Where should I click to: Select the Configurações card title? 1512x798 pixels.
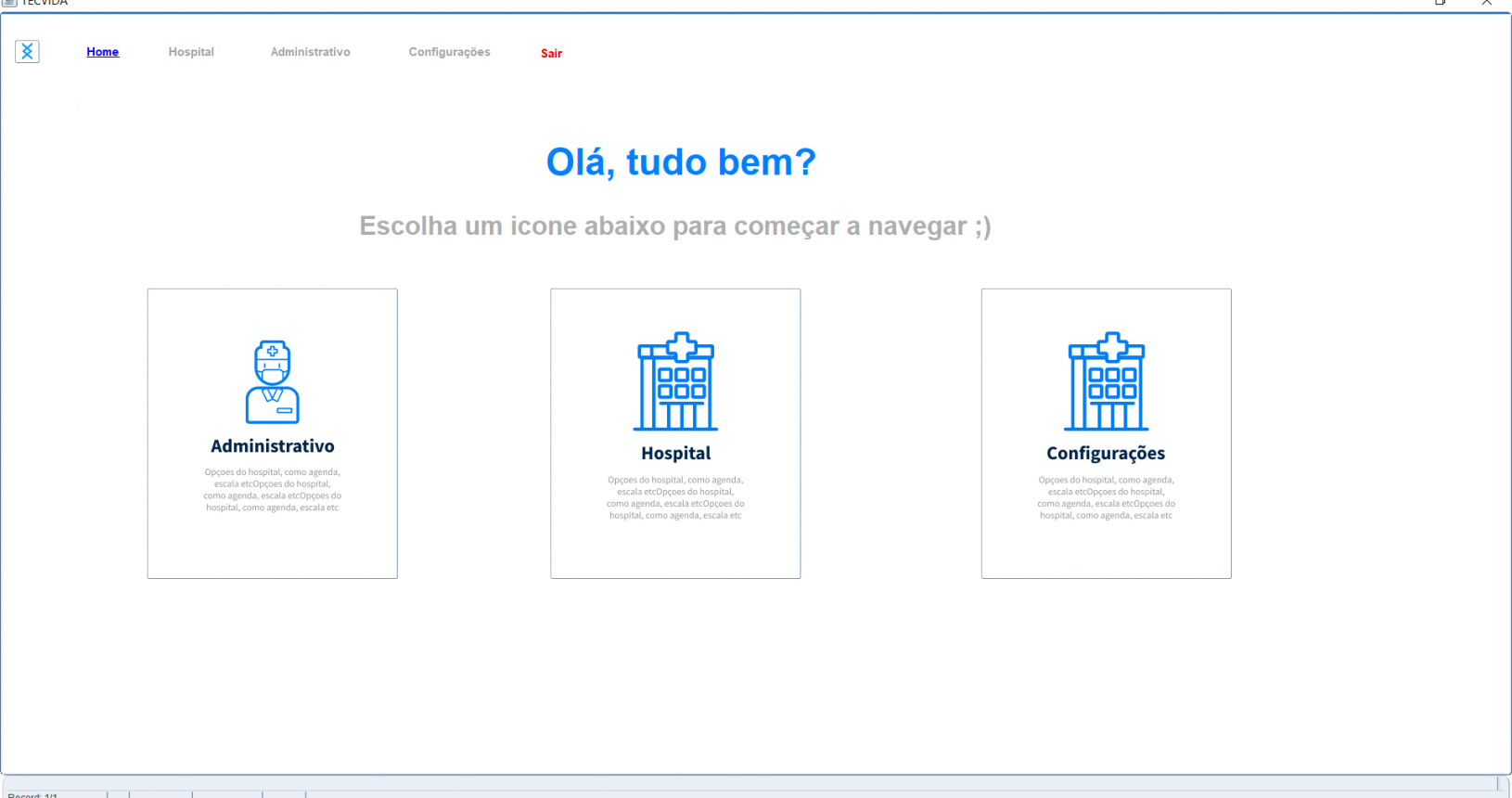(x=1106, y=454)
